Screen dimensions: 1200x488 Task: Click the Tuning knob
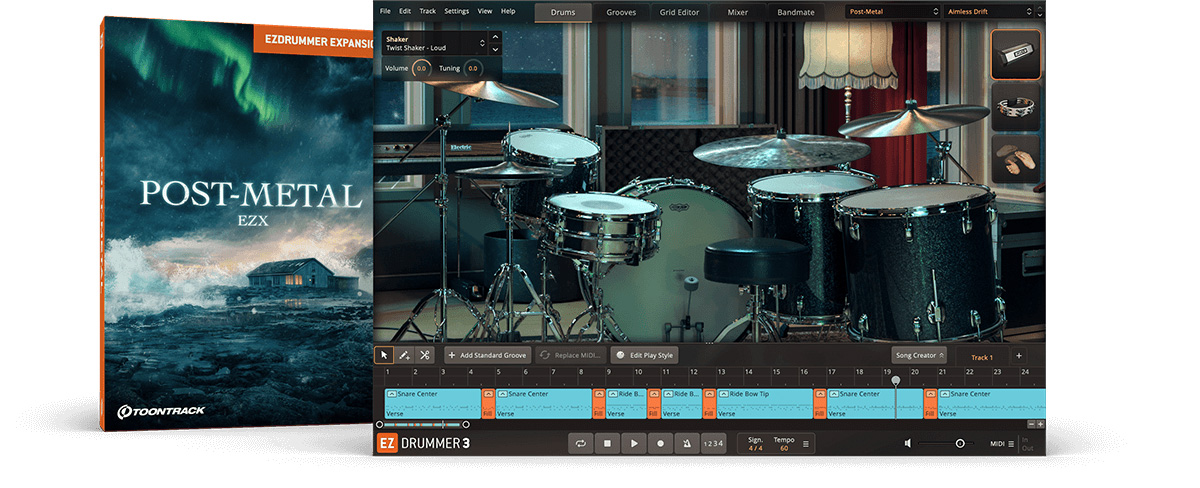coord(472,68)
